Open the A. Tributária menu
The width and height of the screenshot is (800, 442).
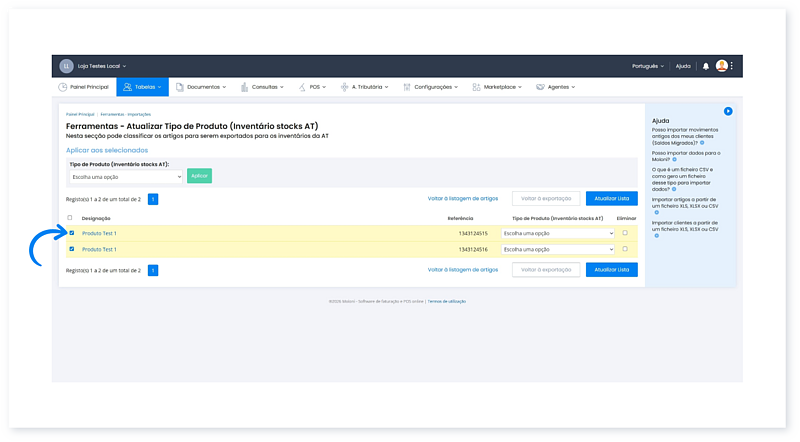point(365,87)
